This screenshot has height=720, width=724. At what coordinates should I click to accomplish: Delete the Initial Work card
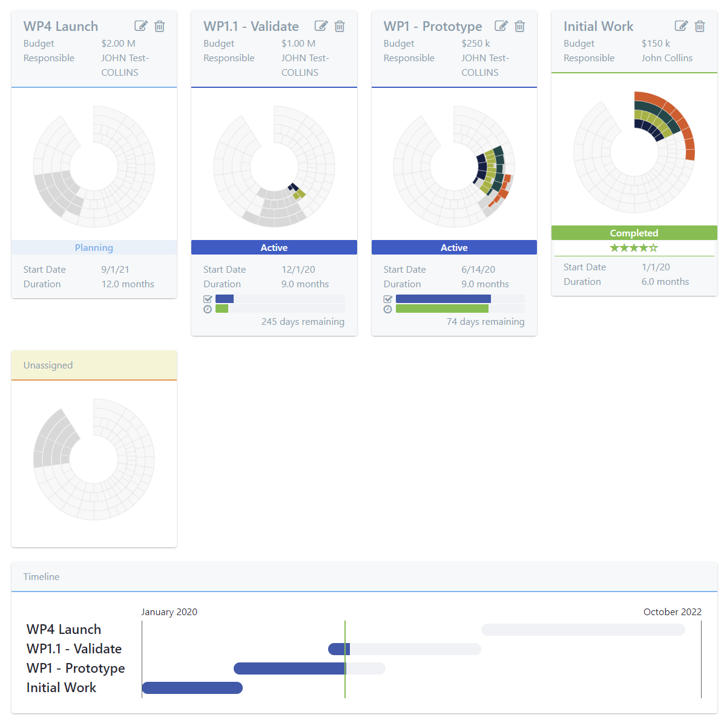699,26
